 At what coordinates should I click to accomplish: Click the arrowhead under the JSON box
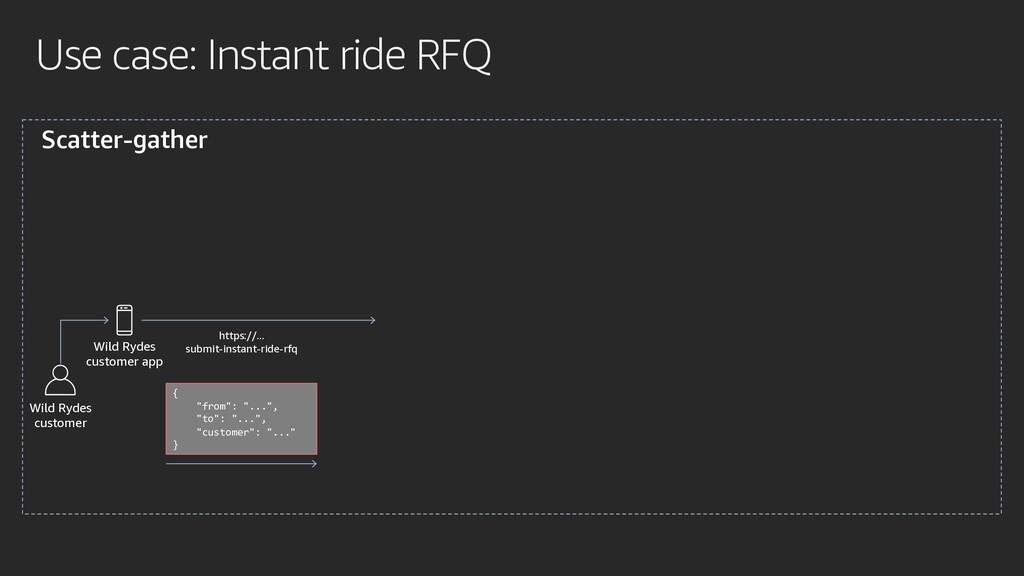pos(313,464)
